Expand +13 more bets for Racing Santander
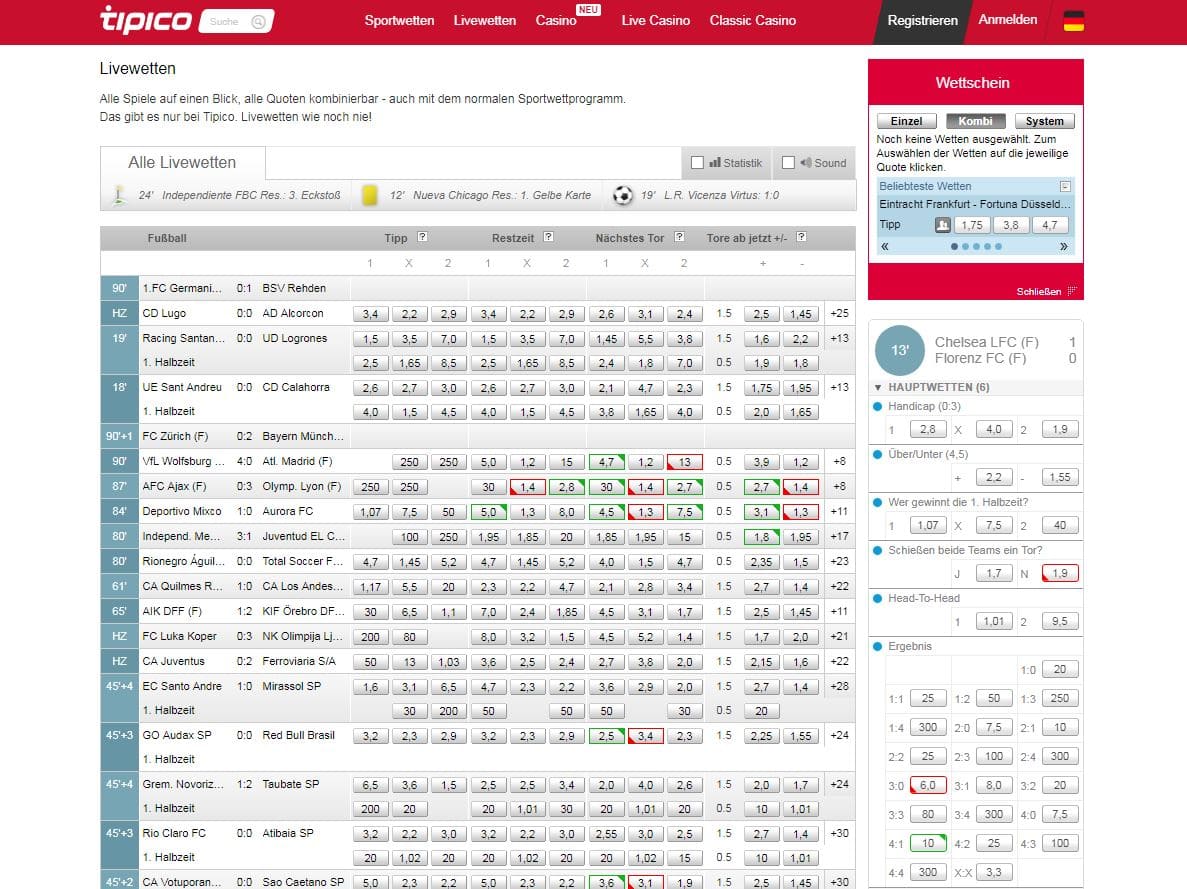Screen dimensions: 1187x889 839,338
